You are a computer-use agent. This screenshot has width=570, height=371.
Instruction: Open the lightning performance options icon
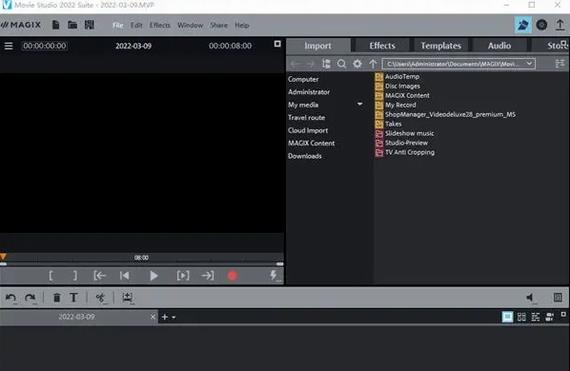point(274,275)
